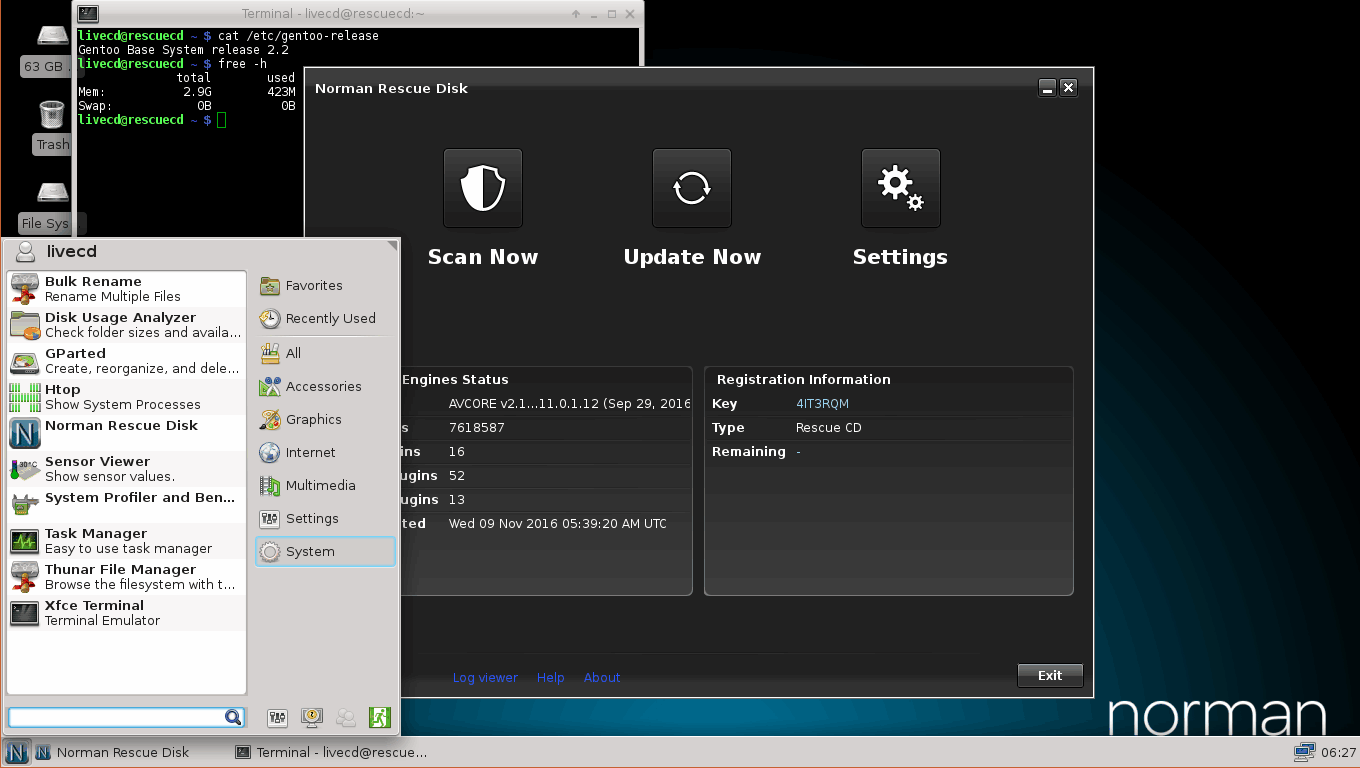The height and width of the screenshot is (768, 1360).
Task: Click the Registration Information heading
Action: [x=804, y=380]
